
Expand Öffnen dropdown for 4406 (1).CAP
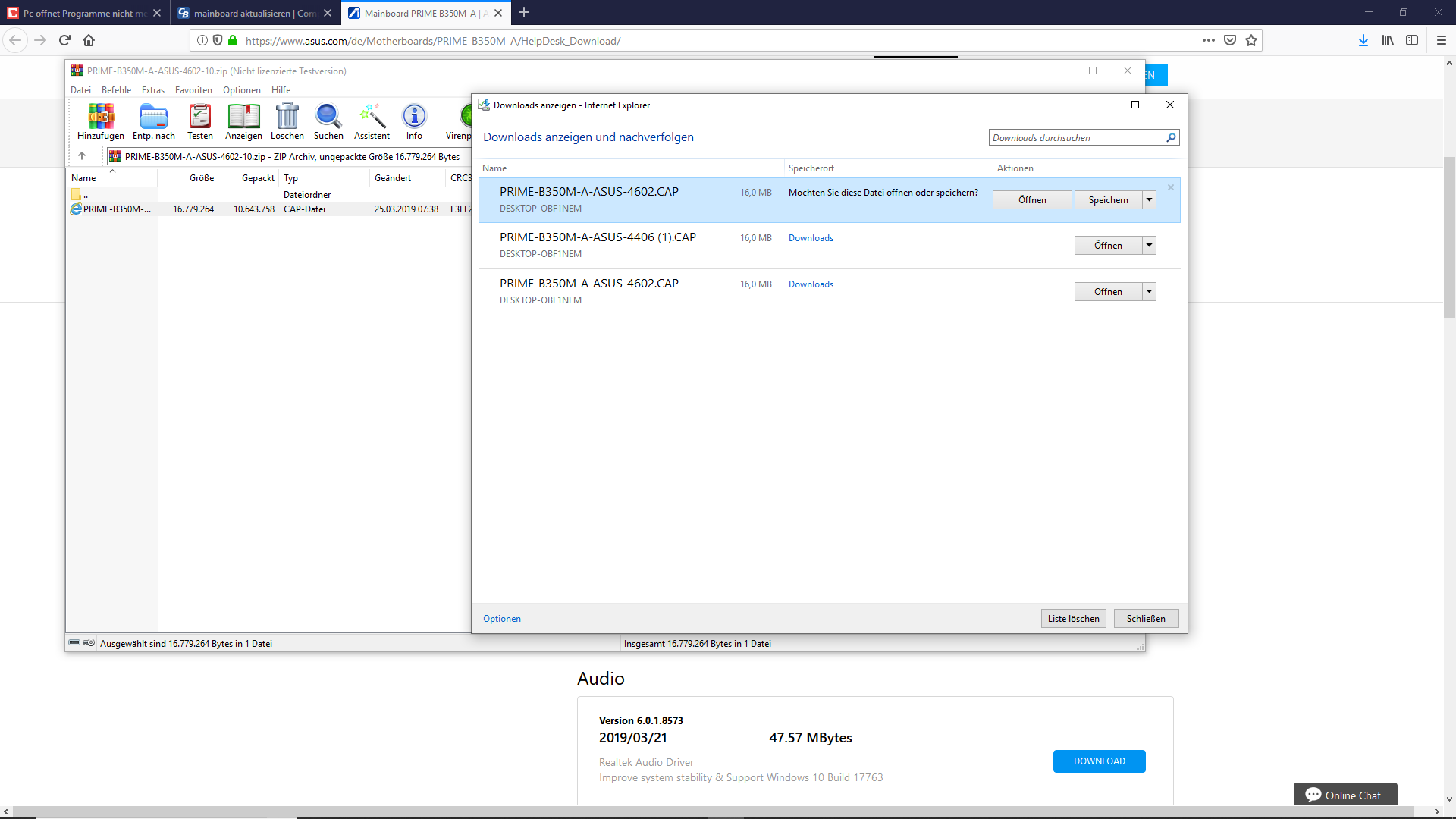(x=1150, y=246)
